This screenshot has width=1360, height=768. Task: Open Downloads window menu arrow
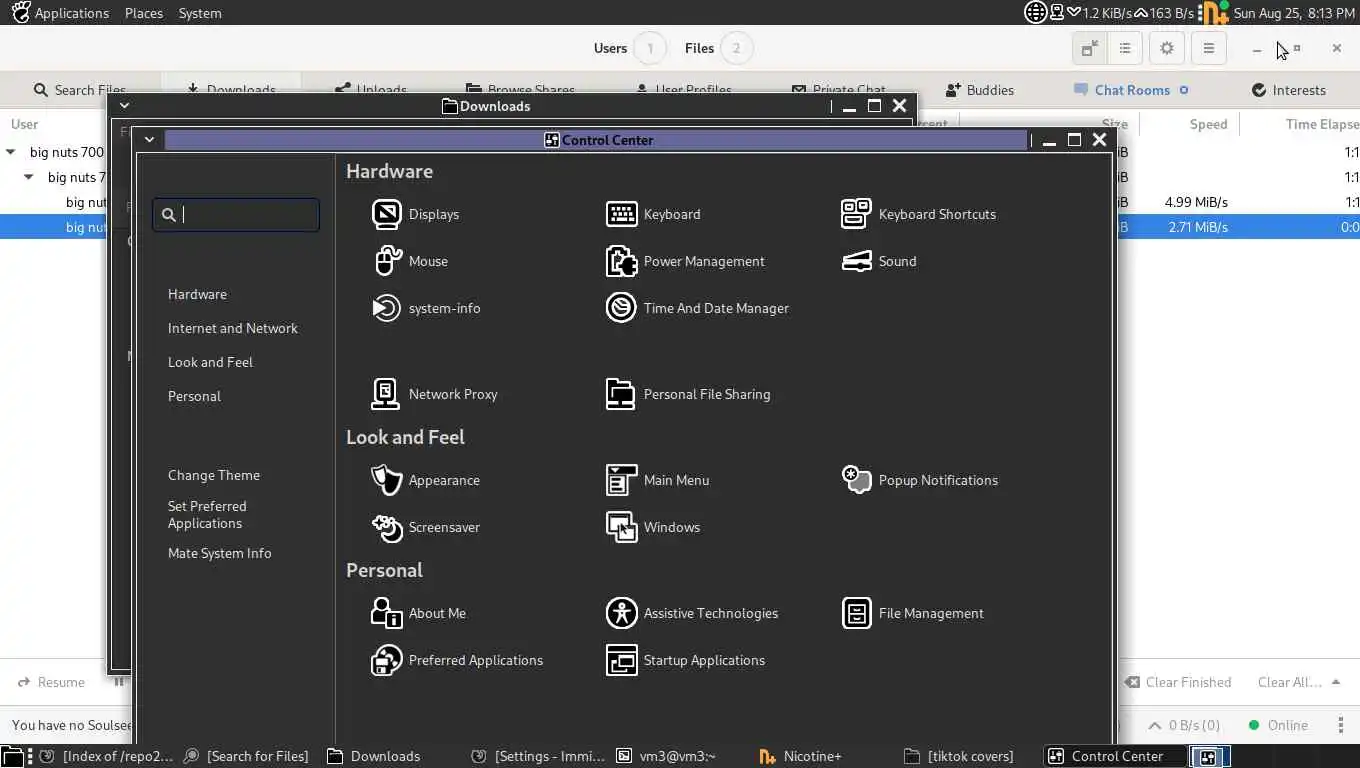[x=124, y=105]
